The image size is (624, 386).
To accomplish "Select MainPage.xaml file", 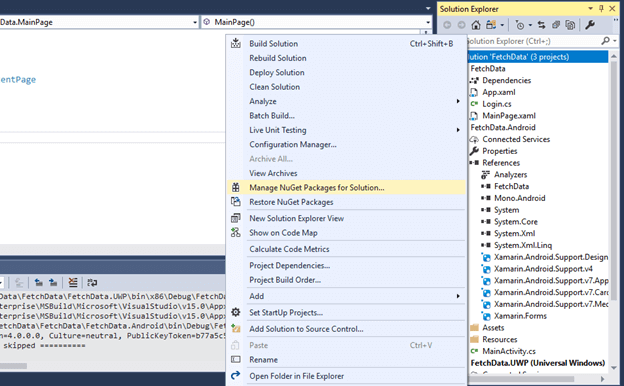I will click(x=509, y=116).
